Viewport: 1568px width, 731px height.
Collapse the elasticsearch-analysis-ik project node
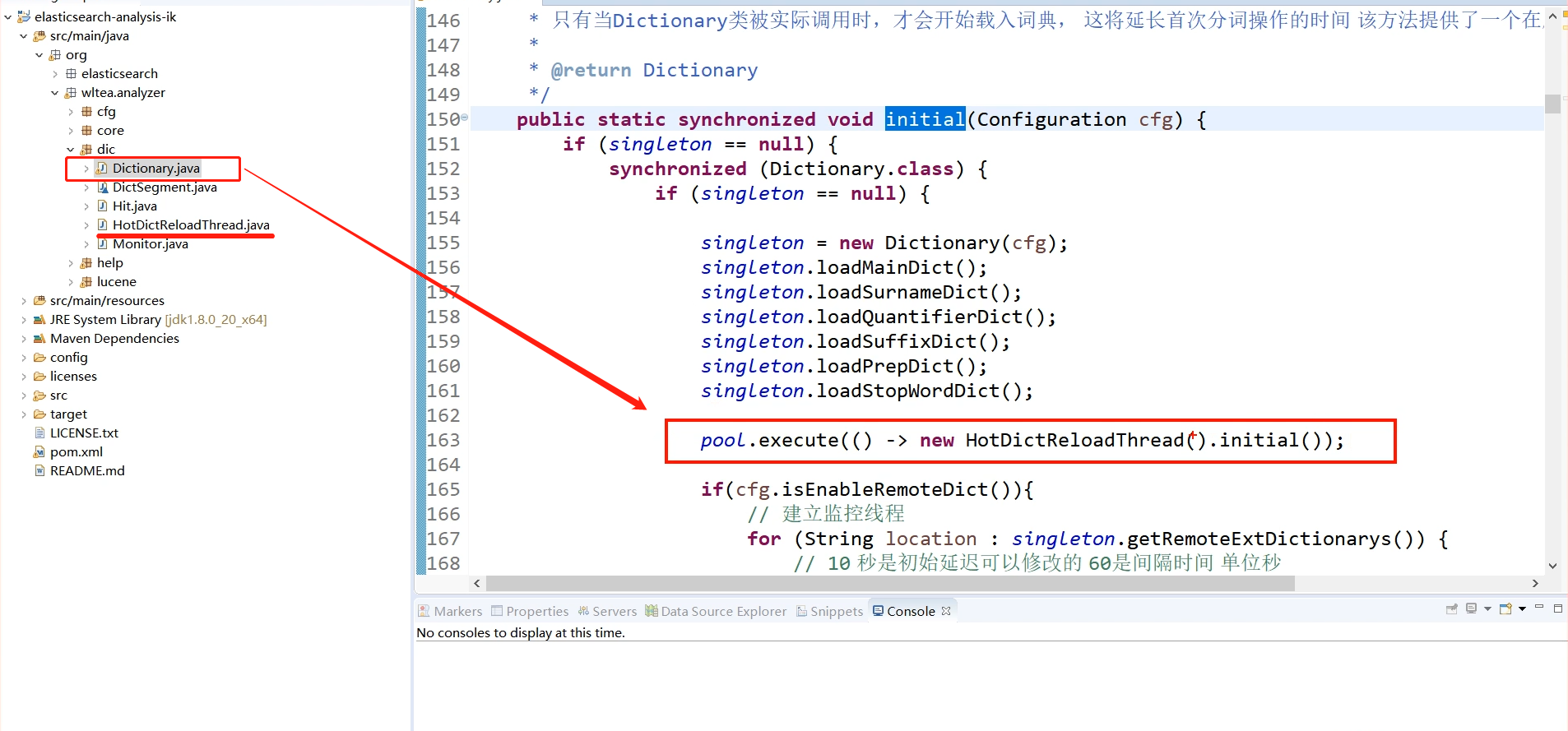click(8, 16)
